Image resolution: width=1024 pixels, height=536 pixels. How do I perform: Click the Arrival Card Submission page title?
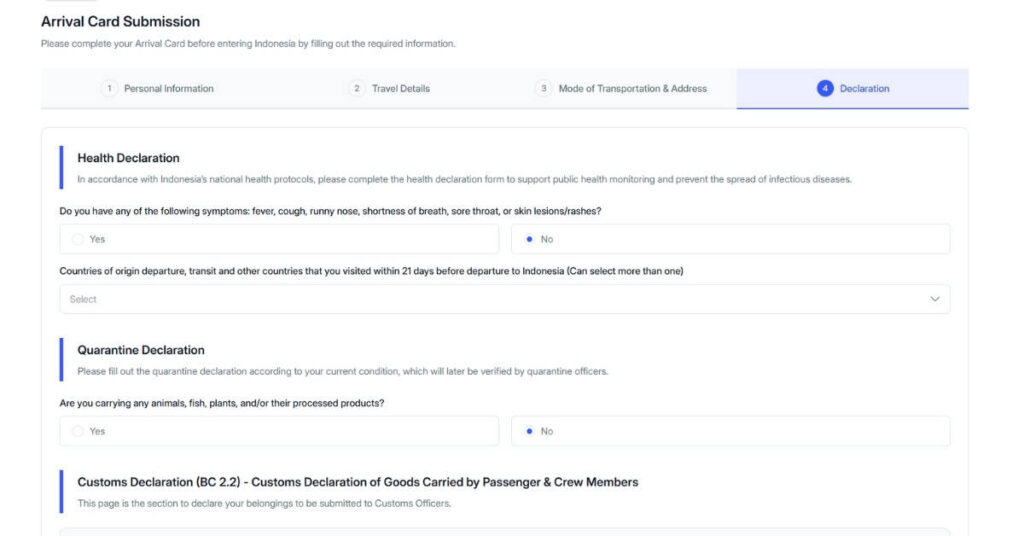pyautogui.click(x=120, y=21)
